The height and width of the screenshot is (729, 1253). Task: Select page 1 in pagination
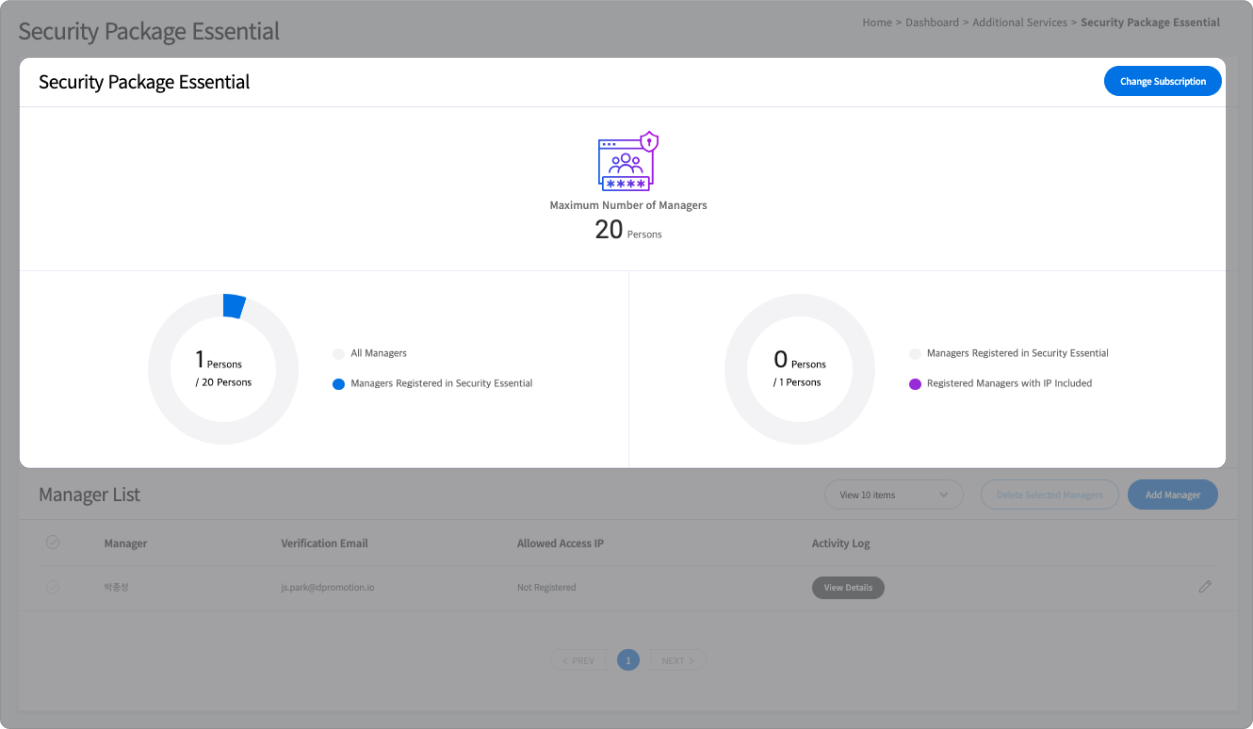(628, 661)
